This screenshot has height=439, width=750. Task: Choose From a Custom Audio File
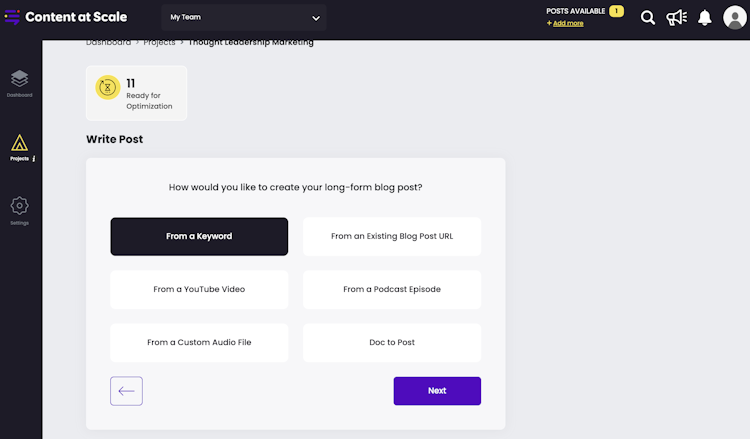click(199, 342)
